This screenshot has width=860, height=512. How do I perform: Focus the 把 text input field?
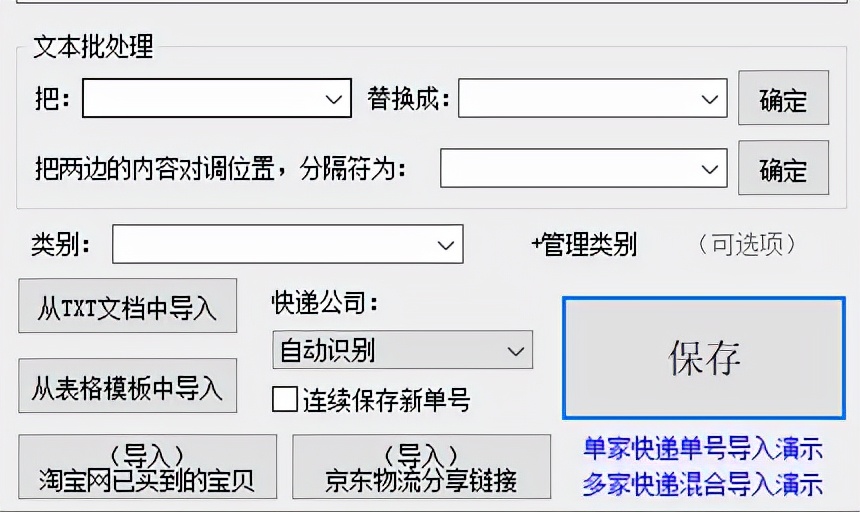point(203,98)
